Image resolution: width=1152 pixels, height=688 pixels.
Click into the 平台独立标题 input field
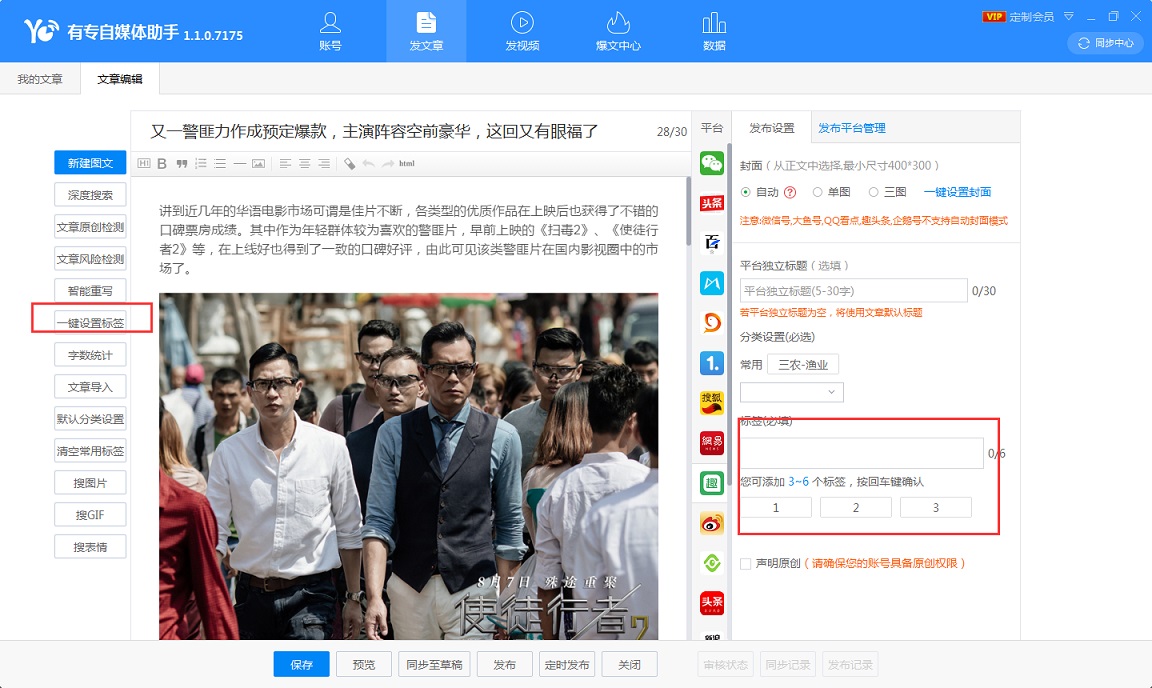[x=854, y=290]
